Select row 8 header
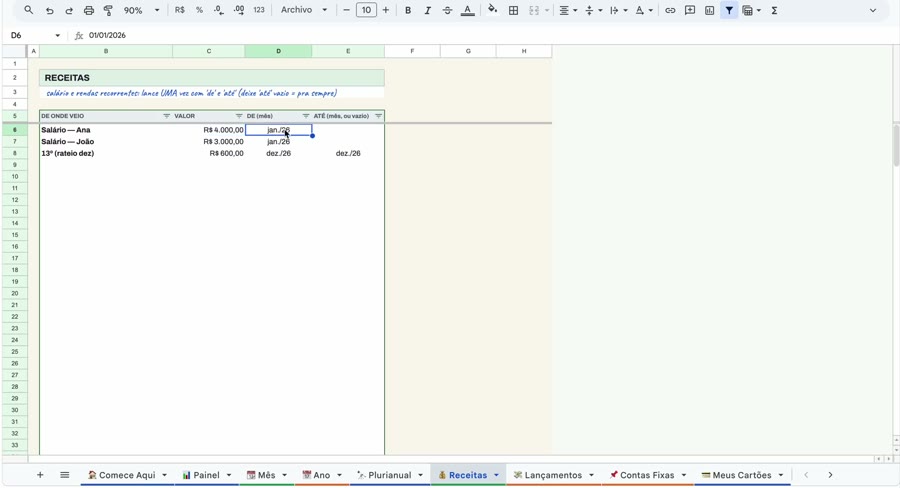900x488 pixels. coord(15,153)
